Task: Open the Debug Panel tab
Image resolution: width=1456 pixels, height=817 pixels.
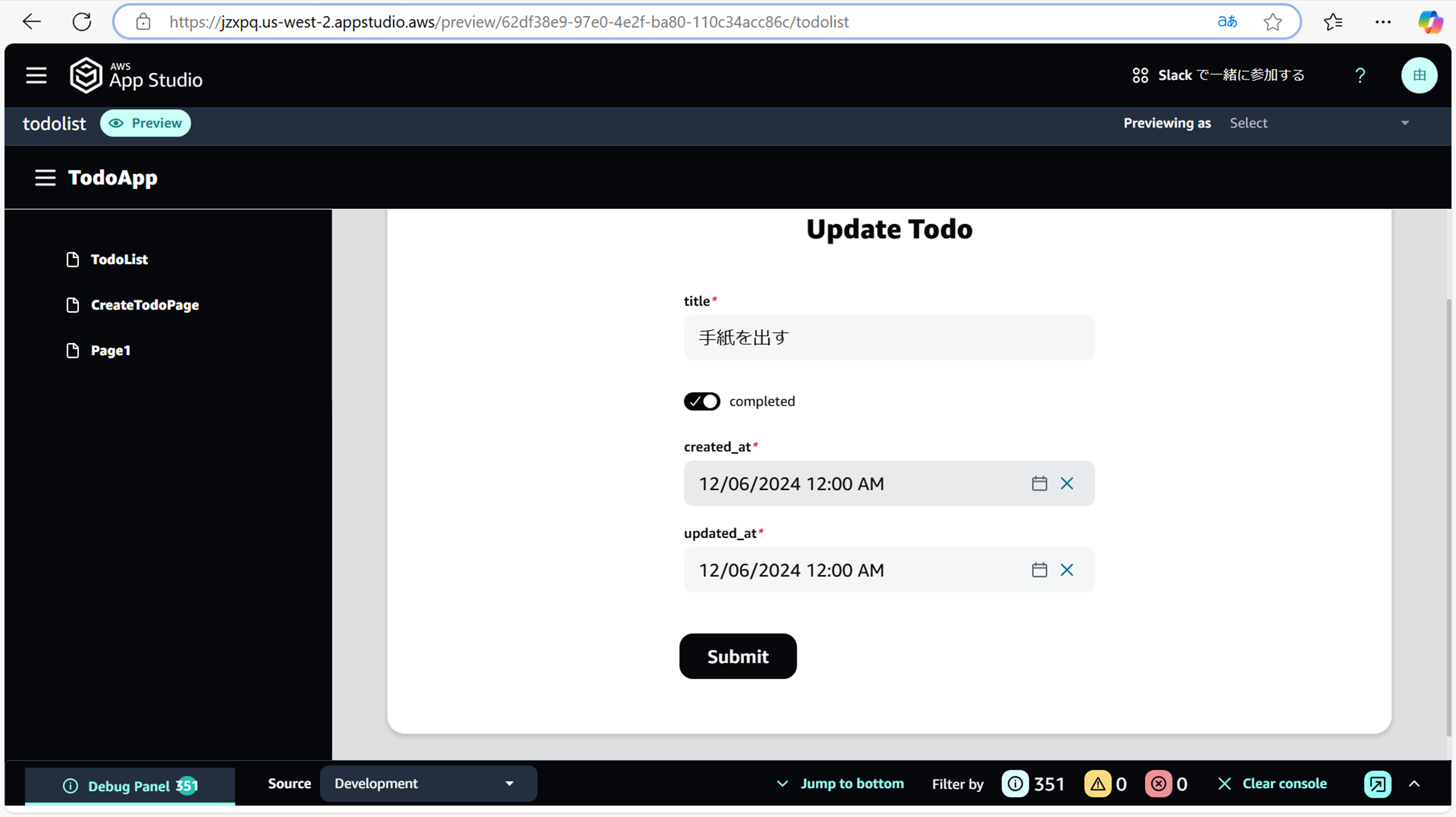Action: tap(130, 786)
